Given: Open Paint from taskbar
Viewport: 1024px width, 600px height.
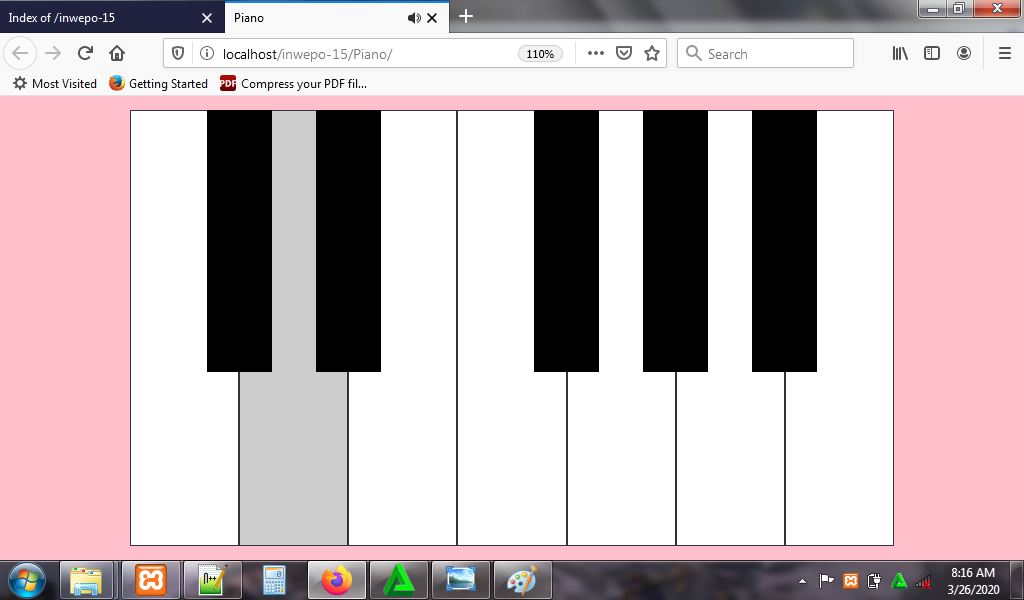Looking at the screenshot, I should click(522, 580).
